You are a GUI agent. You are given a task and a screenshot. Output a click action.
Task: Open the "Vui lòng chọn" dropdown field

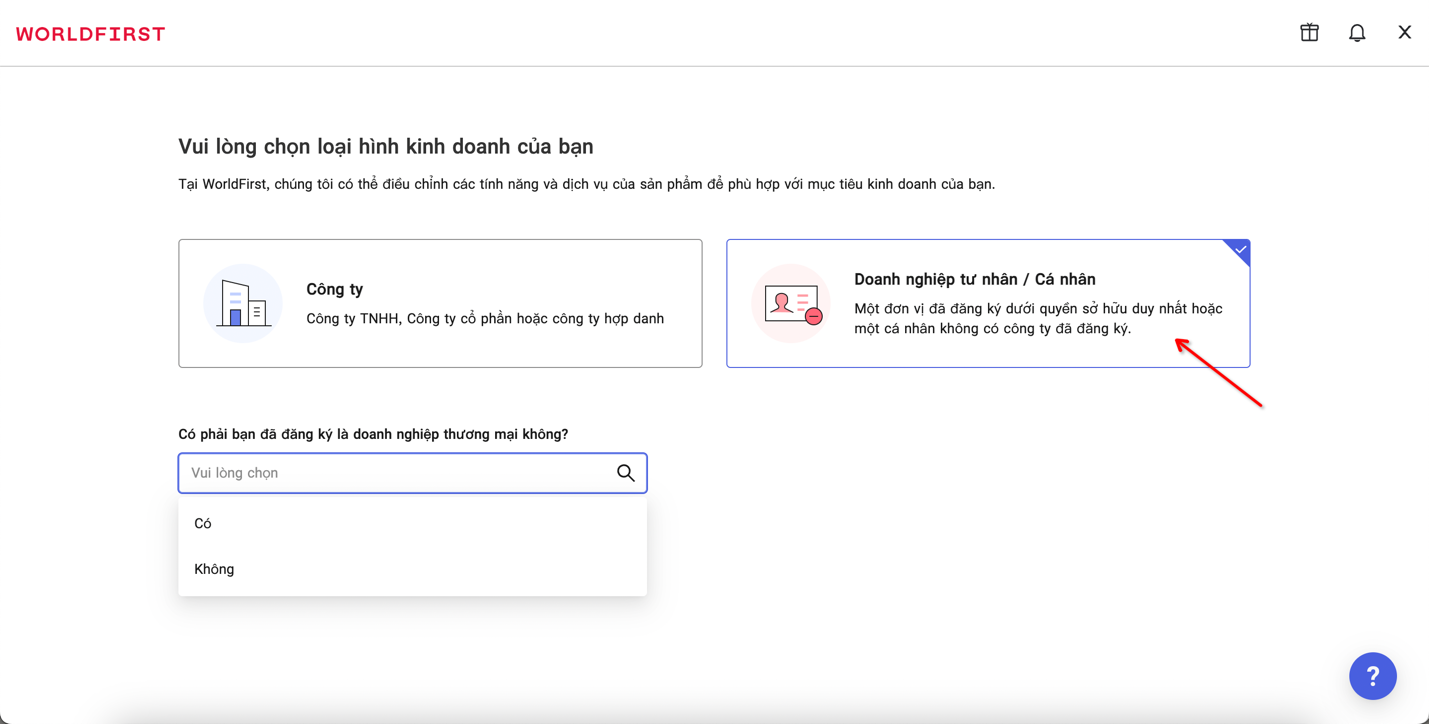tap(400, 473)
